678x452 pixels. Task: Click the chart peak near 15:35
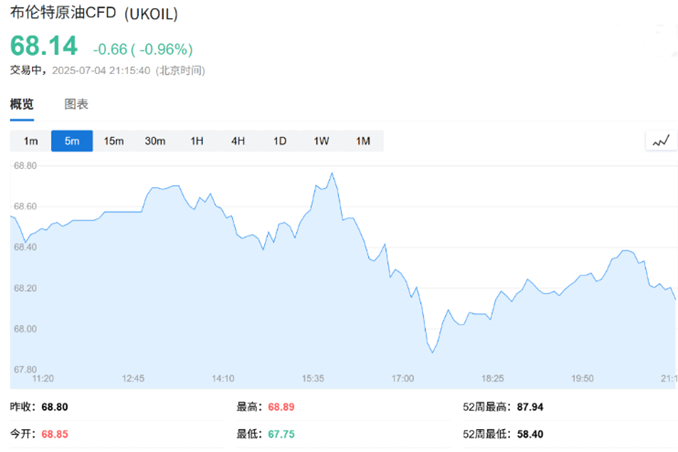pyautogui.click(x=332, y=173)
